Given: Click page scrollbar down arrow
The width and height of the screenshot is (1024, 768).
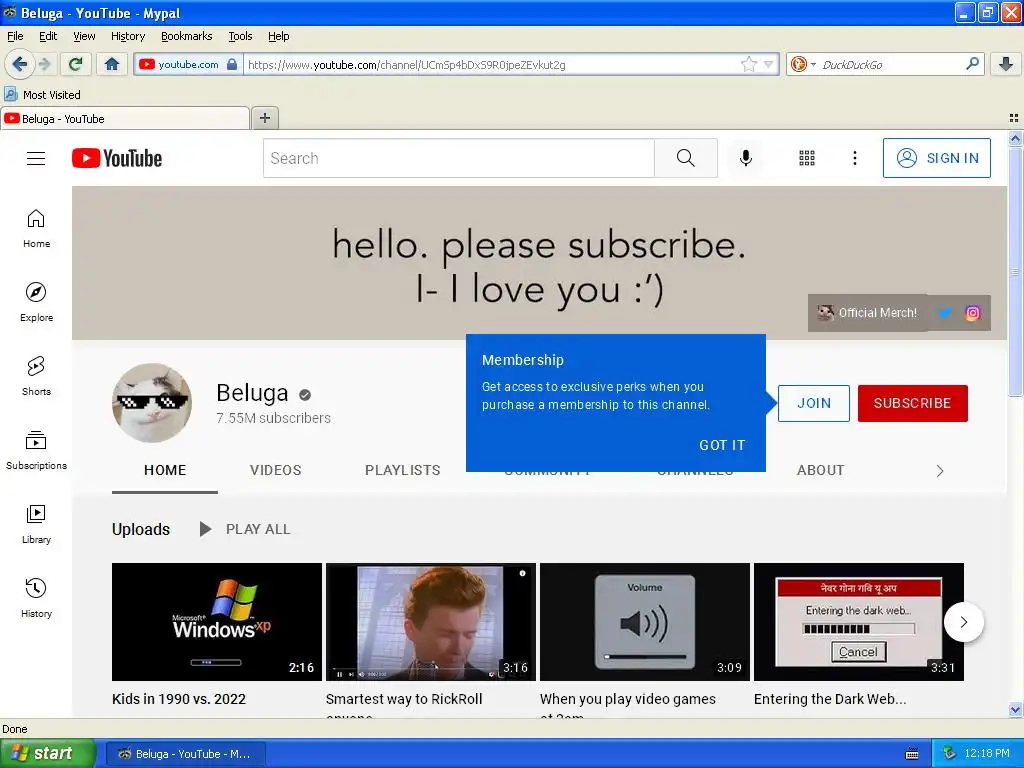Looking at the screenshot, I should (1015, 709).
